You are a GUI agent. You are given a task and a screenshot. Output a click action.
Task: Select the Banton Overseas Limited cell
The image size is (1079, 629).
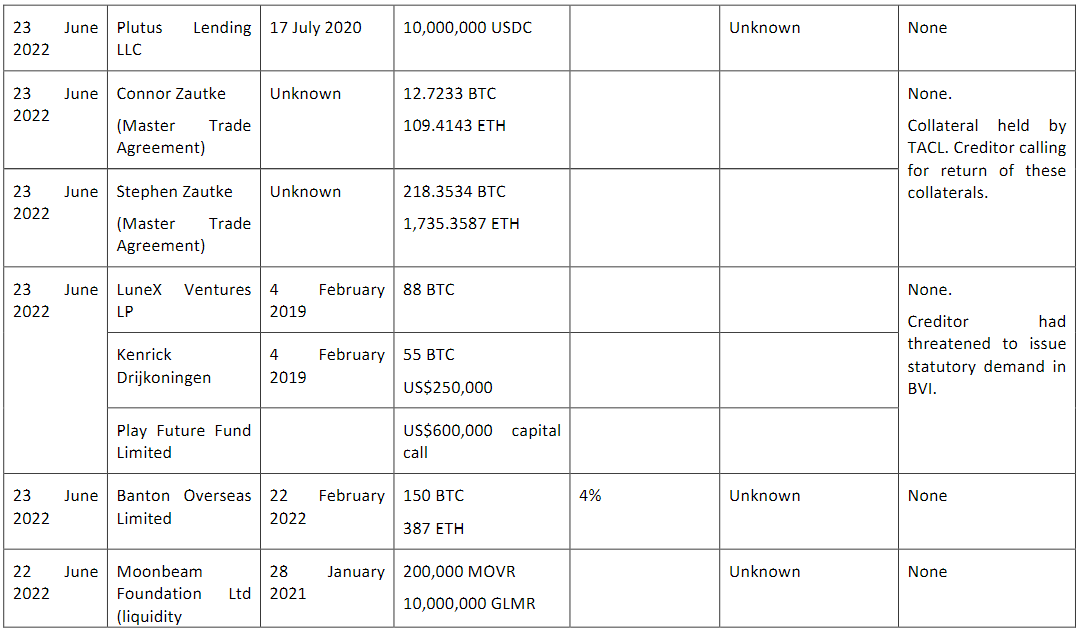(184, 511)
